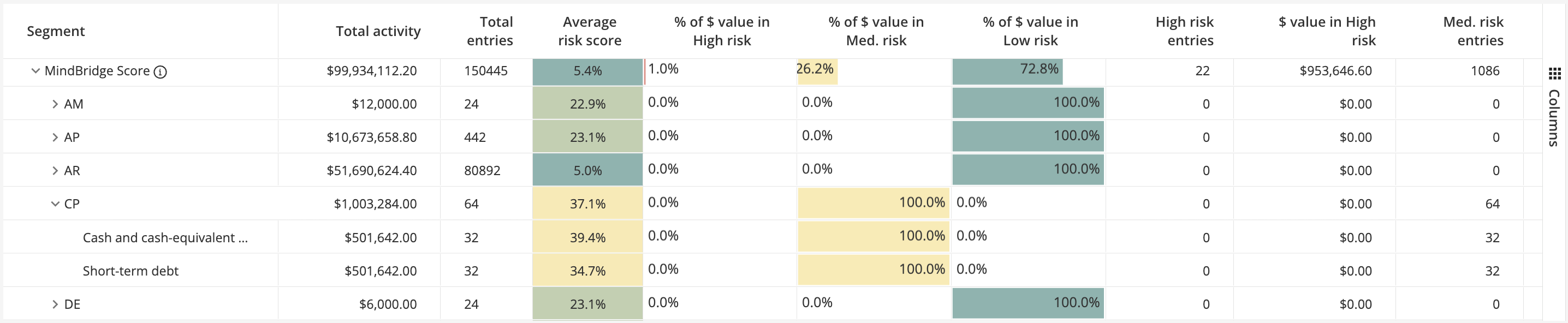Click the chevron icon next to AP

pos(54,136)
